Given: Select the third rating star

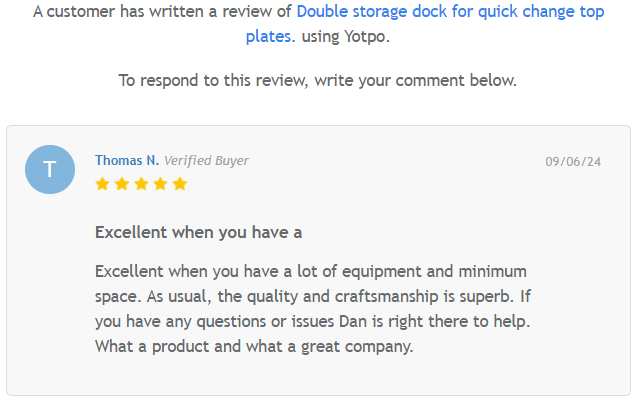Looking at the screenshot, I should [x=141, y=184].
